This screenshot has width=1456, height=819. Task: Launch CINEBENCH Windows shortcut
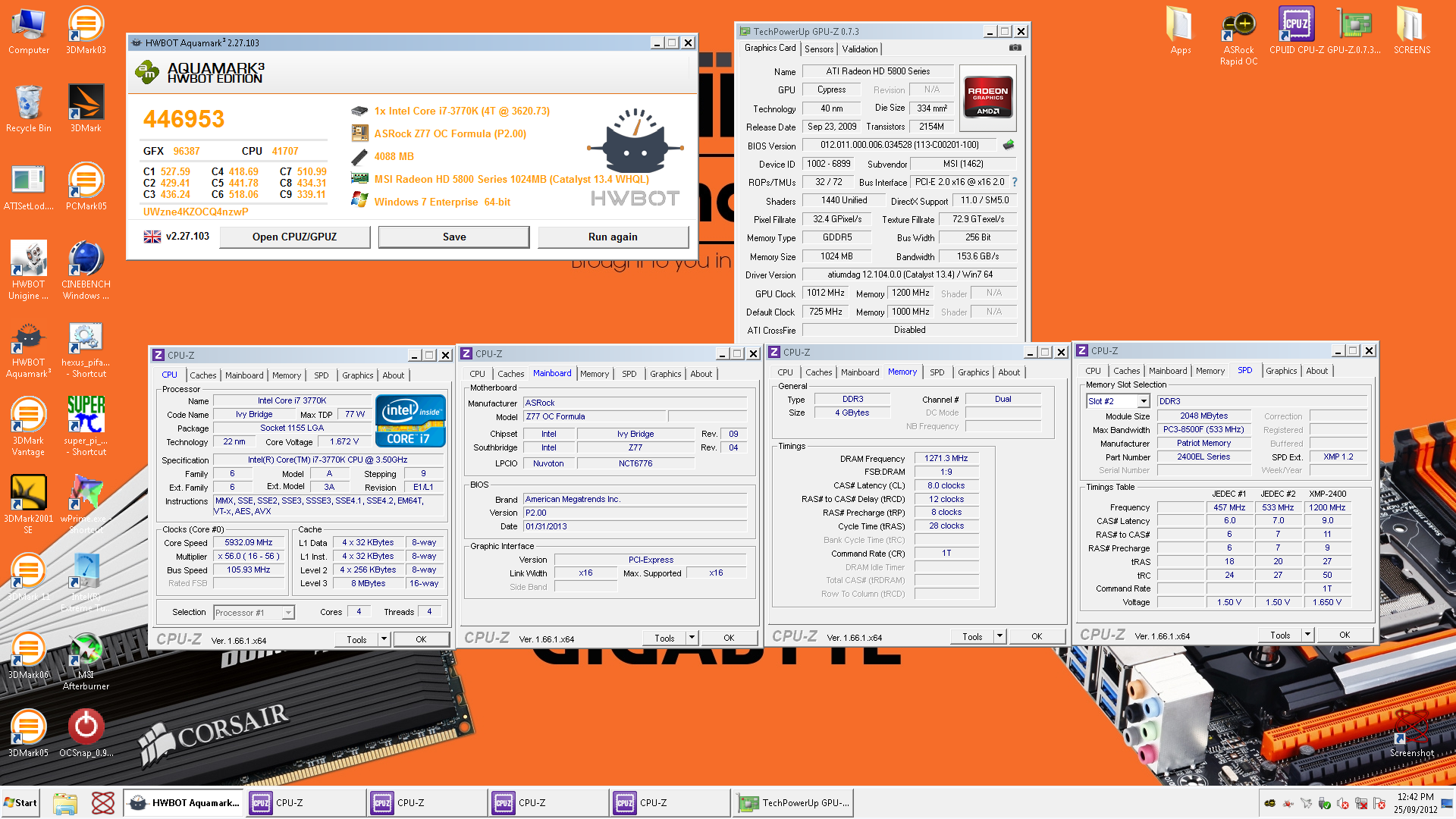(x=86, y=271)
